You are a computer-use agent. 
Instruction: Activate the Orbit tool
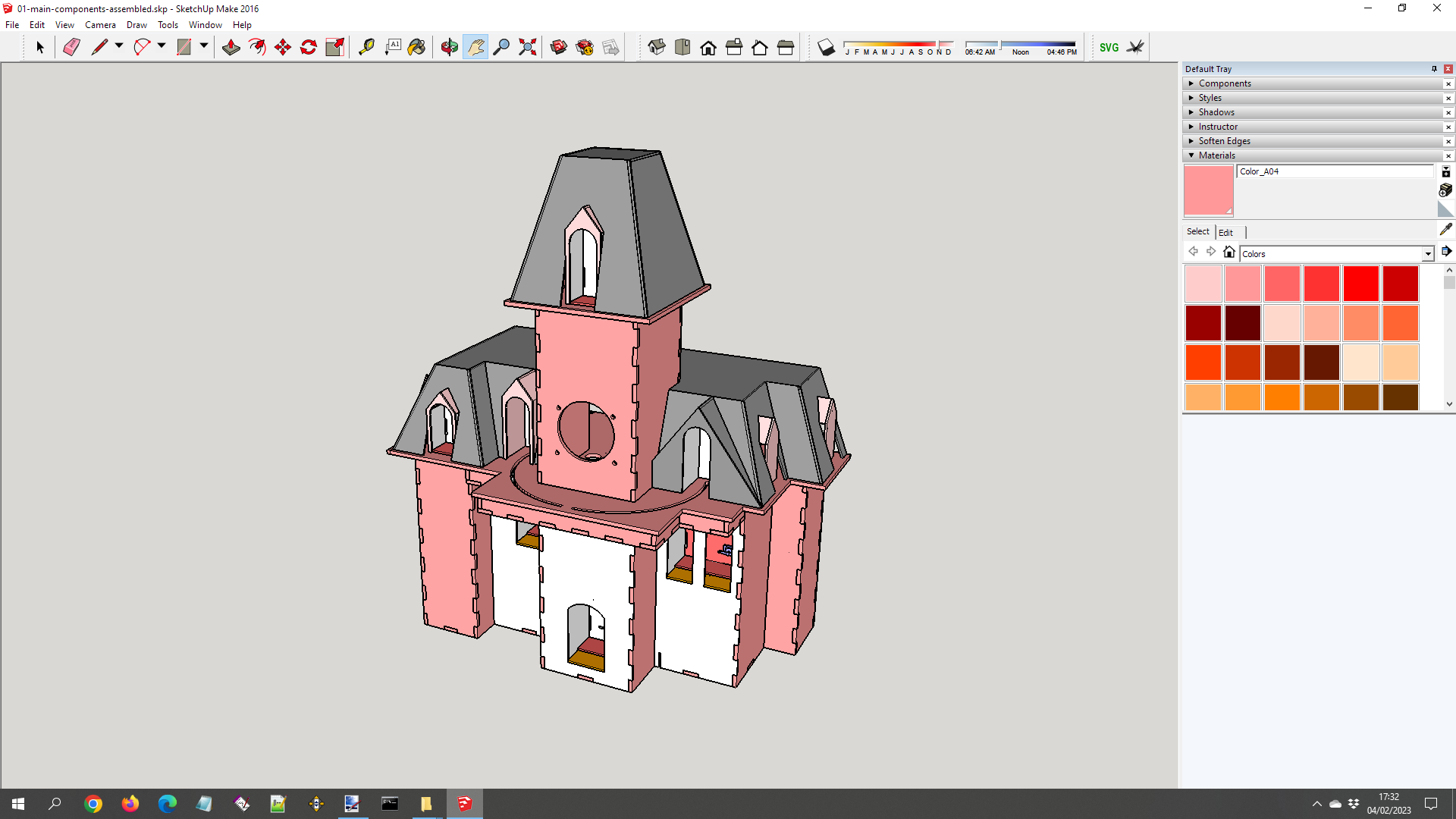point(450,47)
